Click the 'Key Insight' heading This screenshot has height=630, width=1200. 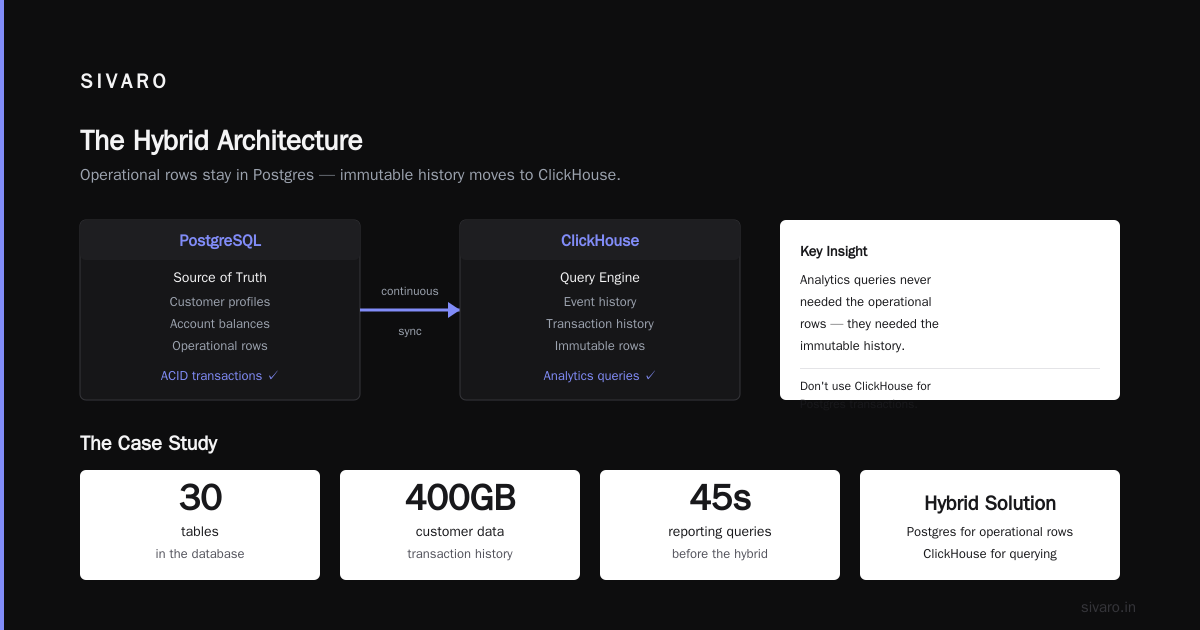click(x=834, y=251)
